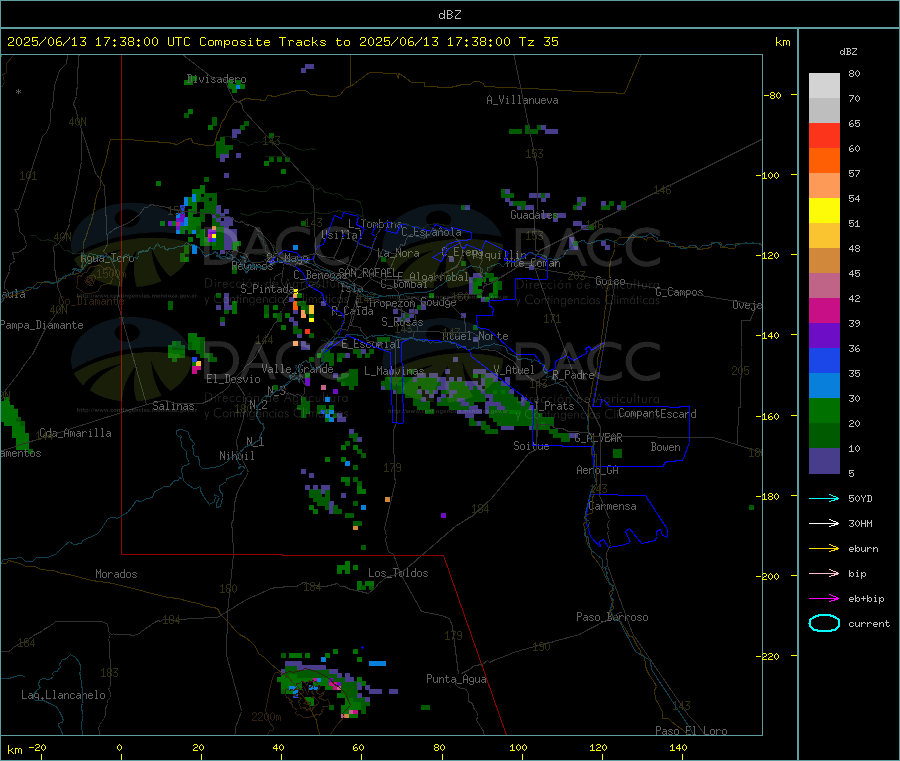Click the Nihuil map label
This screenshot has width=900, height=761.
click(x=236, y=456)
